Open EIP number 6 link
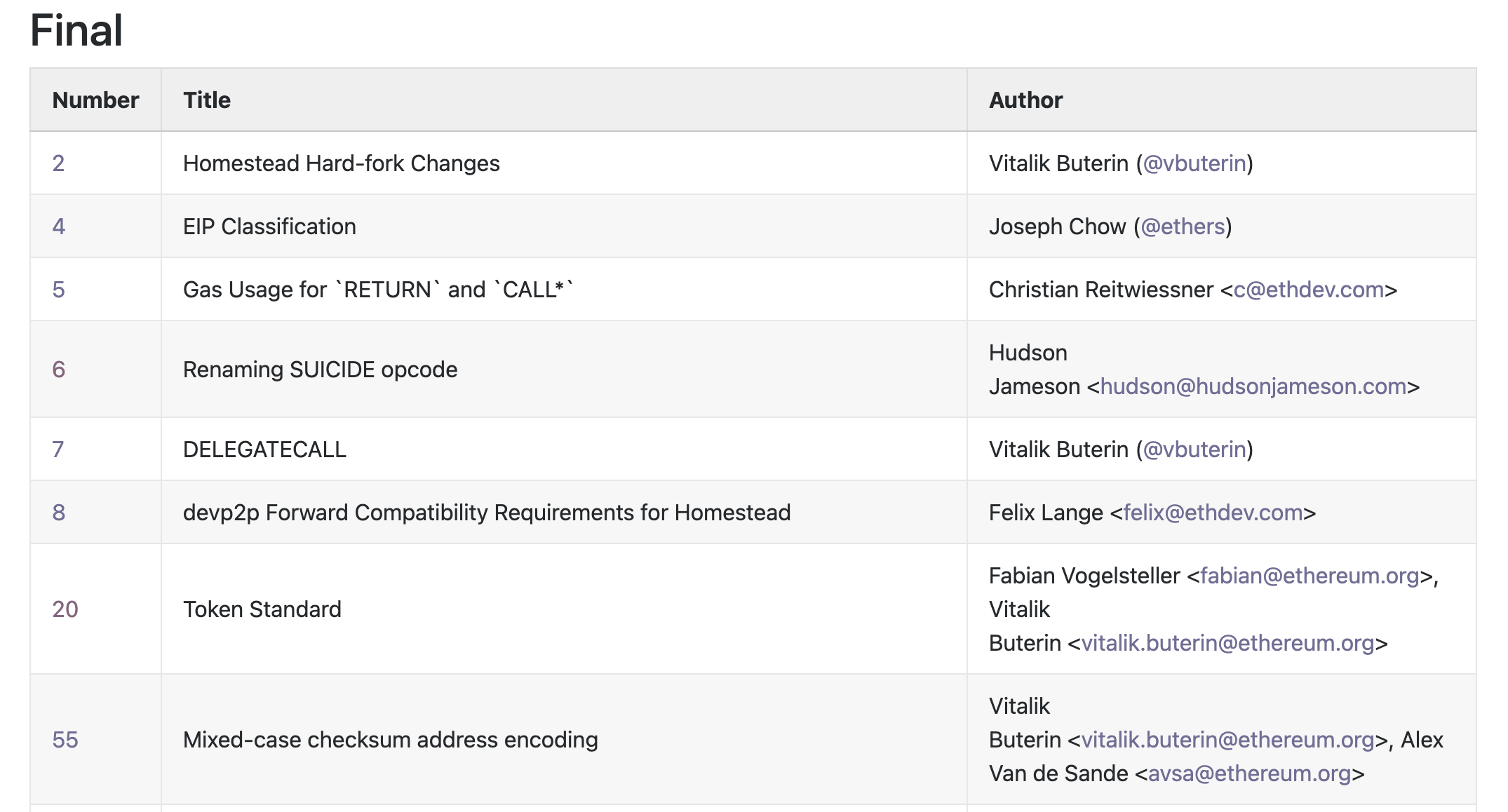Viewport: 1508px width, 812px height. point(59,370)
